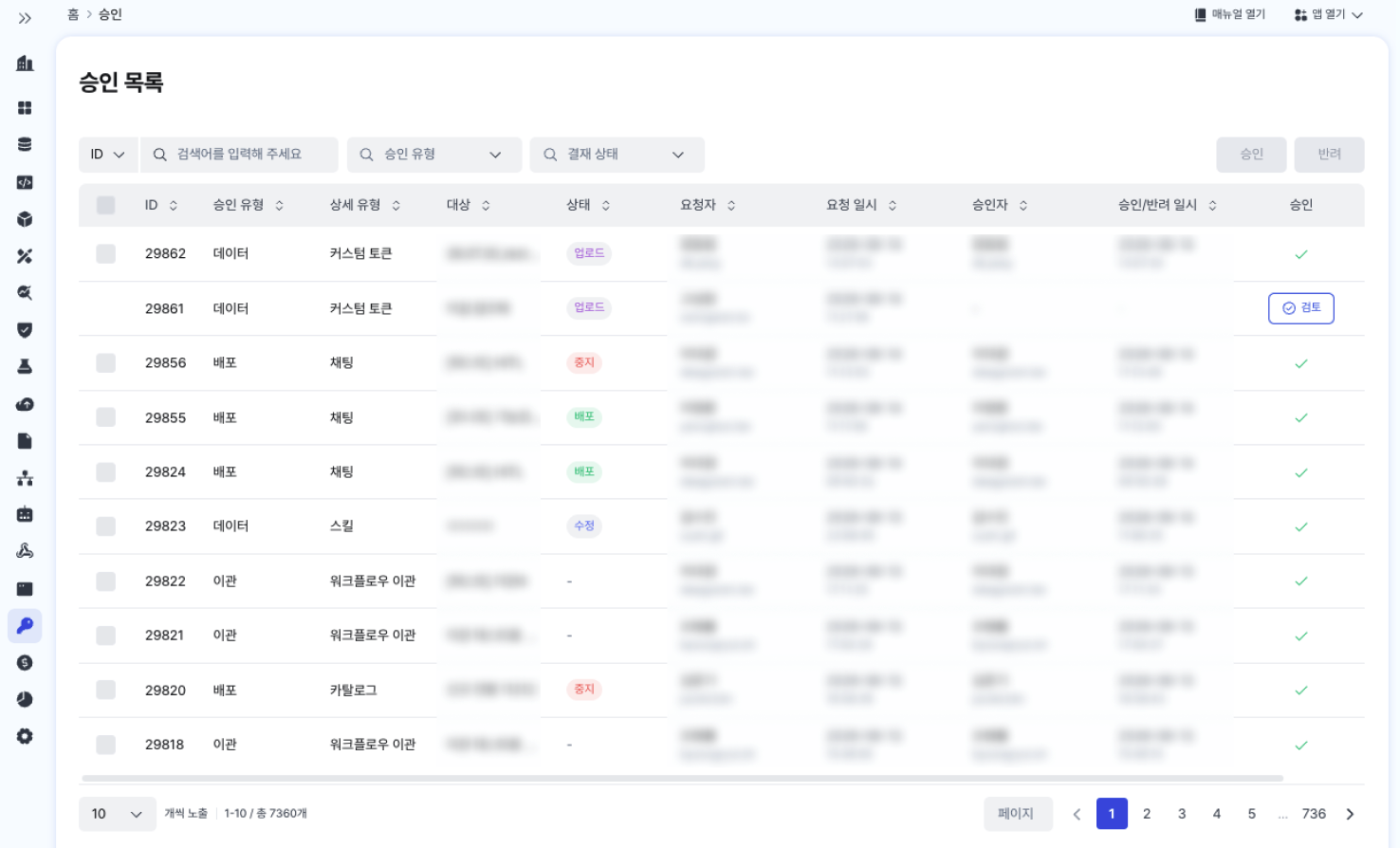Click the 검토 review button for 29861
Viewport: 1400px width, 848px height.
pyautogui.click(x=1301, y=308)
